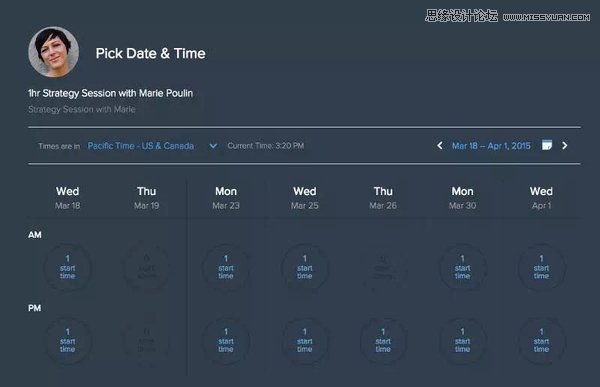The image size is (600, 387).
Task: Pick the PM start time for Wed Mar 25
Action: (x=305, y=340)
